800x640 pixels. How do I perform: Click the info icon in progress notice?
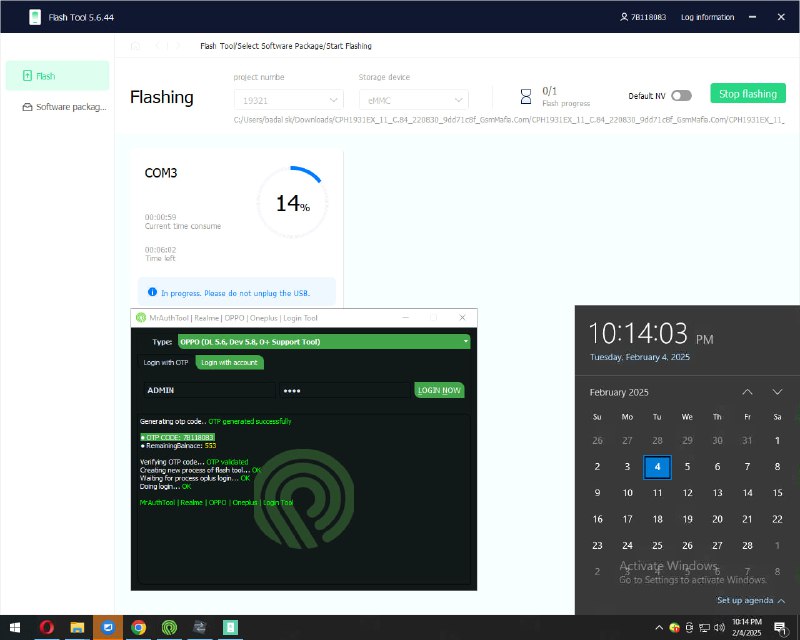pos(152,292)
